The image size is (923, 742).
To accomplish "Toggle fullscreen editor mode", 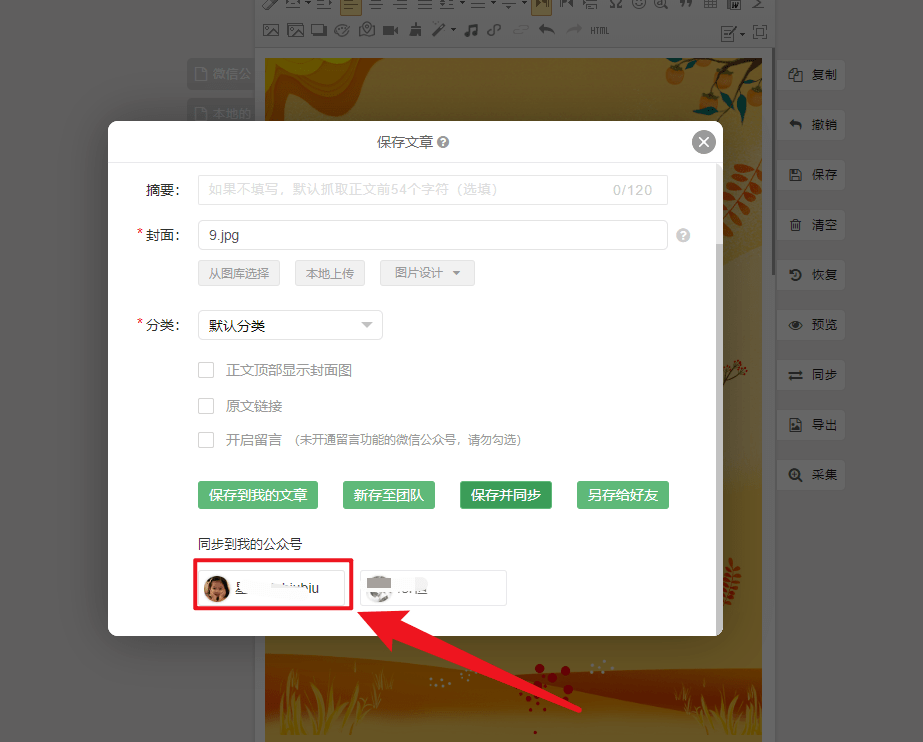I will 760,32.
